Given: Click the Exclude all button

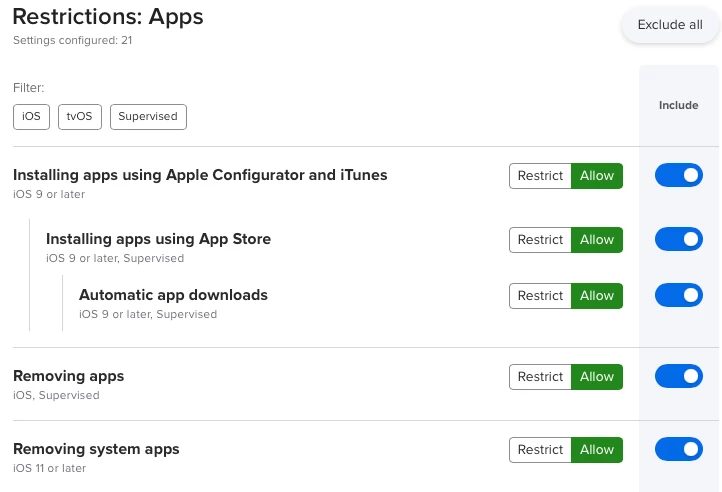Looking at the screenshot, I should click(x=670, y=25).
